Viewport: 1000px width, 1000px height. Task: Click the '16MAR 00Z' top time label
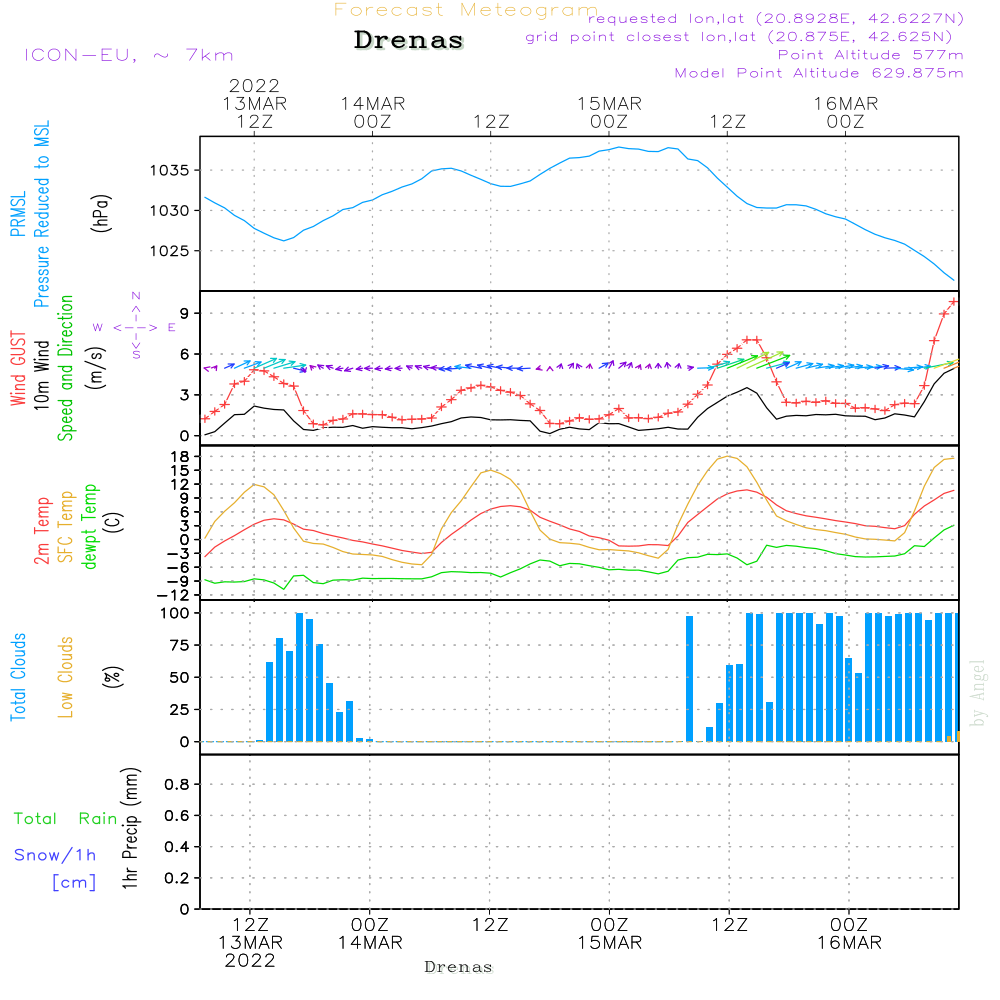tap(846, 112)
